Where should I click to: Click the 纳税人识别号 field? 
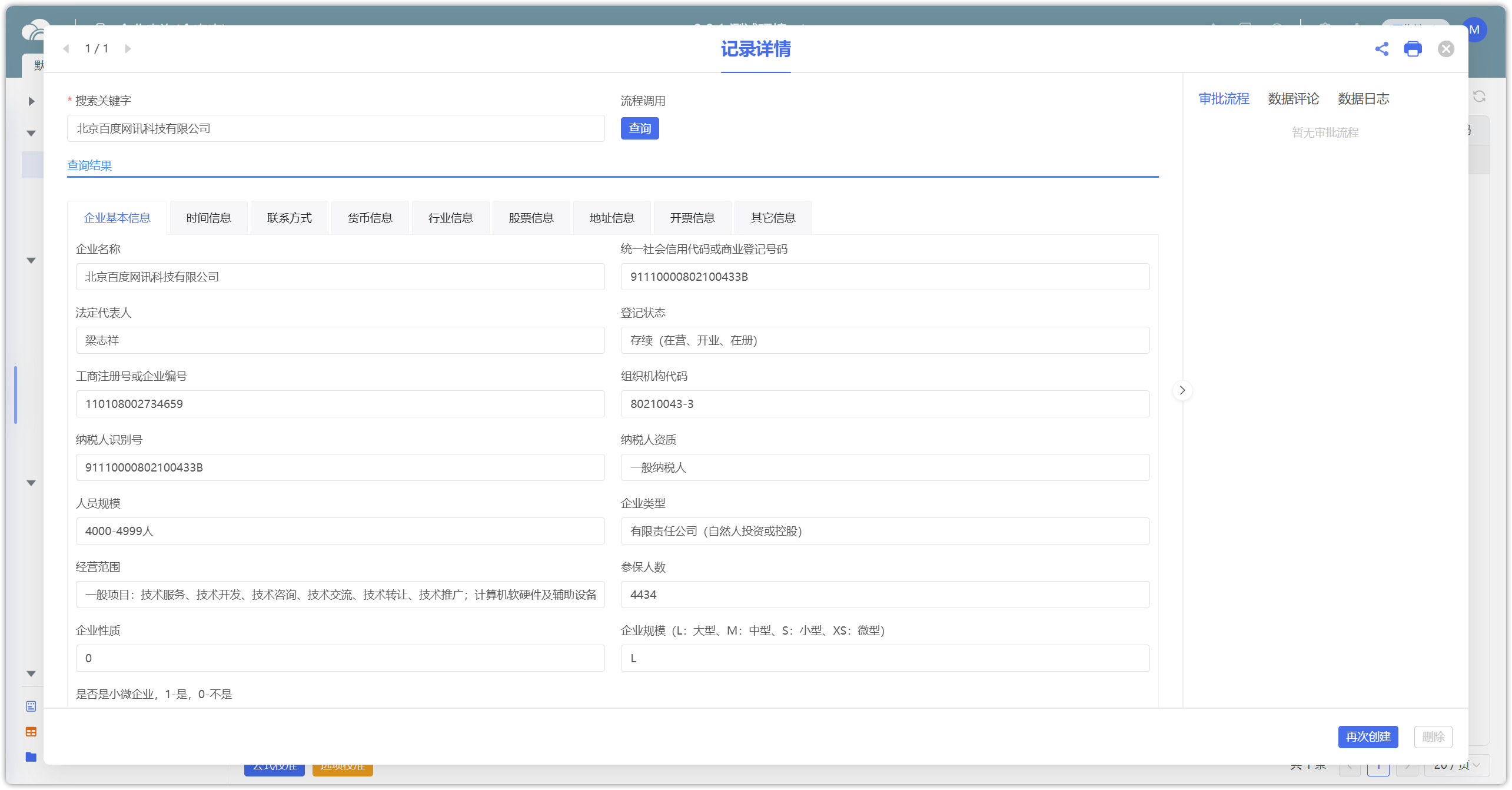coord(340,467)
